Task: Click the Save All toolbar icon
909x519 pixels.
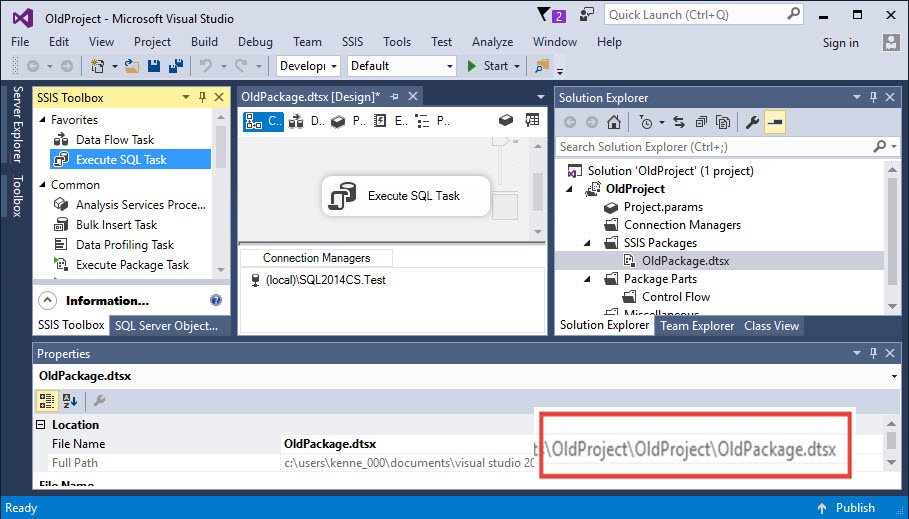Action: (174, 66)
